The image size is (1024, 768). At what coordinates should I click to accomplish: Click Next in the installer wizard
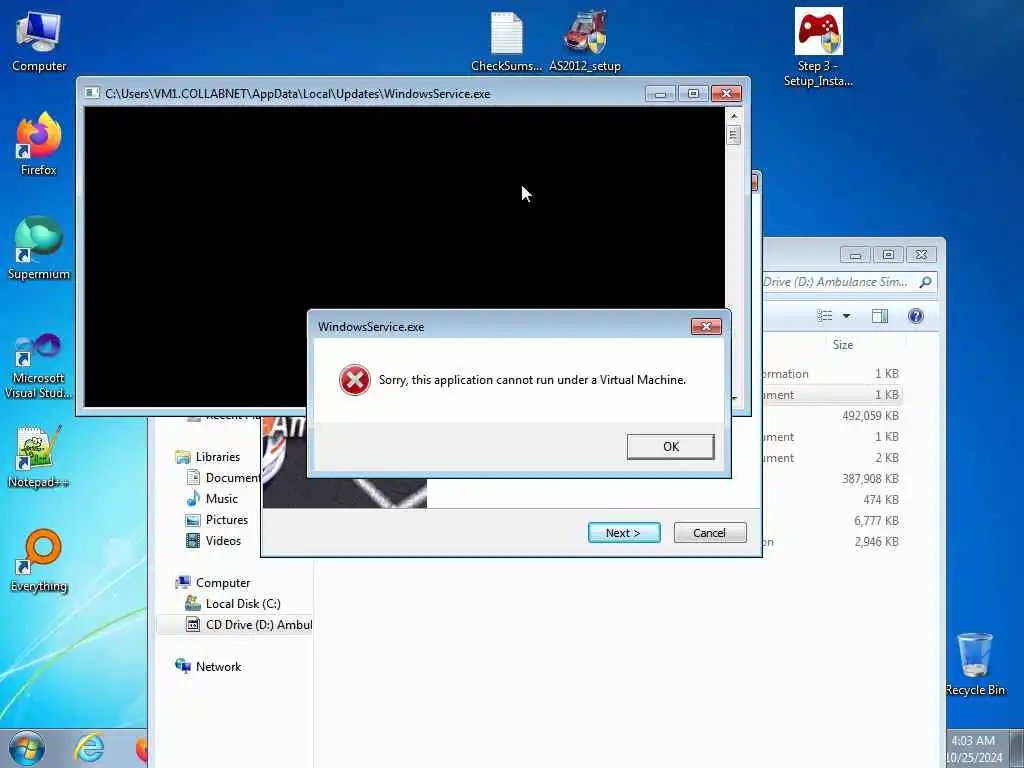[x=624, y=533]
